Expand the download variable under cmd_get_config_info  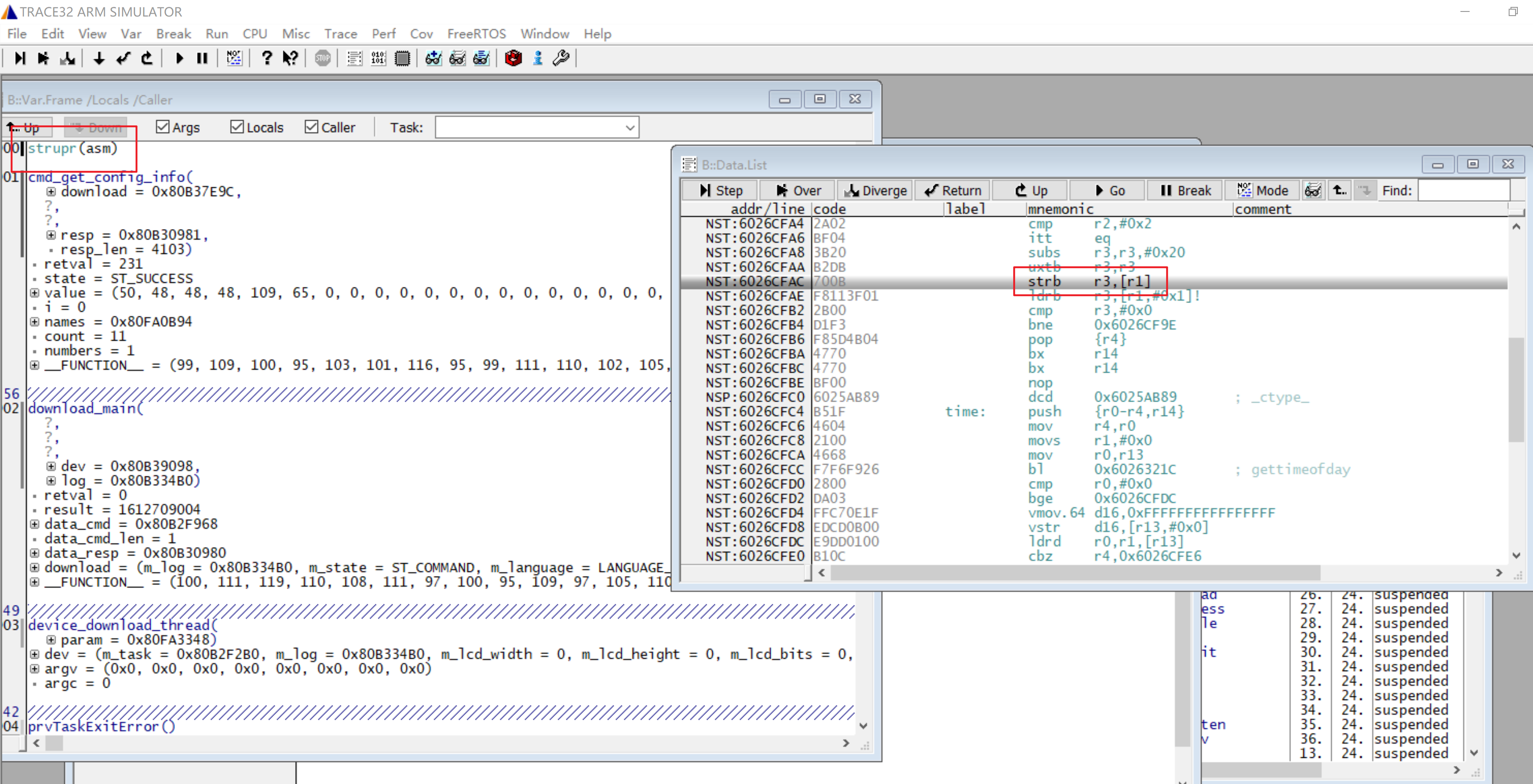coord(51,191)
